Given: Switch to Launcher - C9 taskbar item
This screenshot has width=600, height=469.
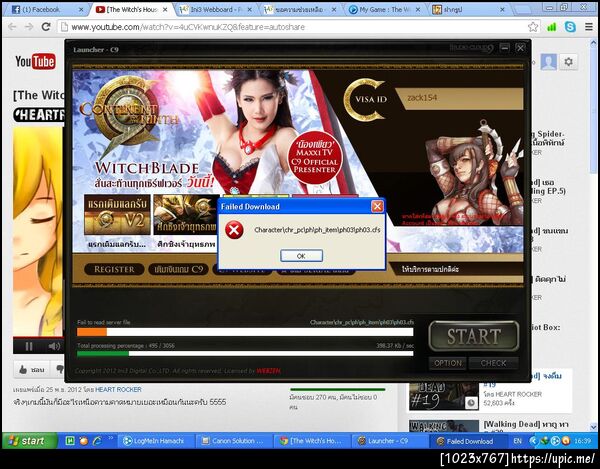Looking at the screenshot, I should click(x=389, y=441).
